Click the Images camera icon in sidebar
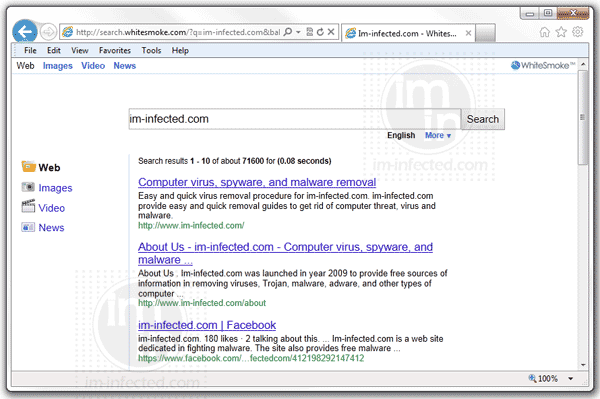The width and height of the screenshot is (600, 399). [28, 187]
